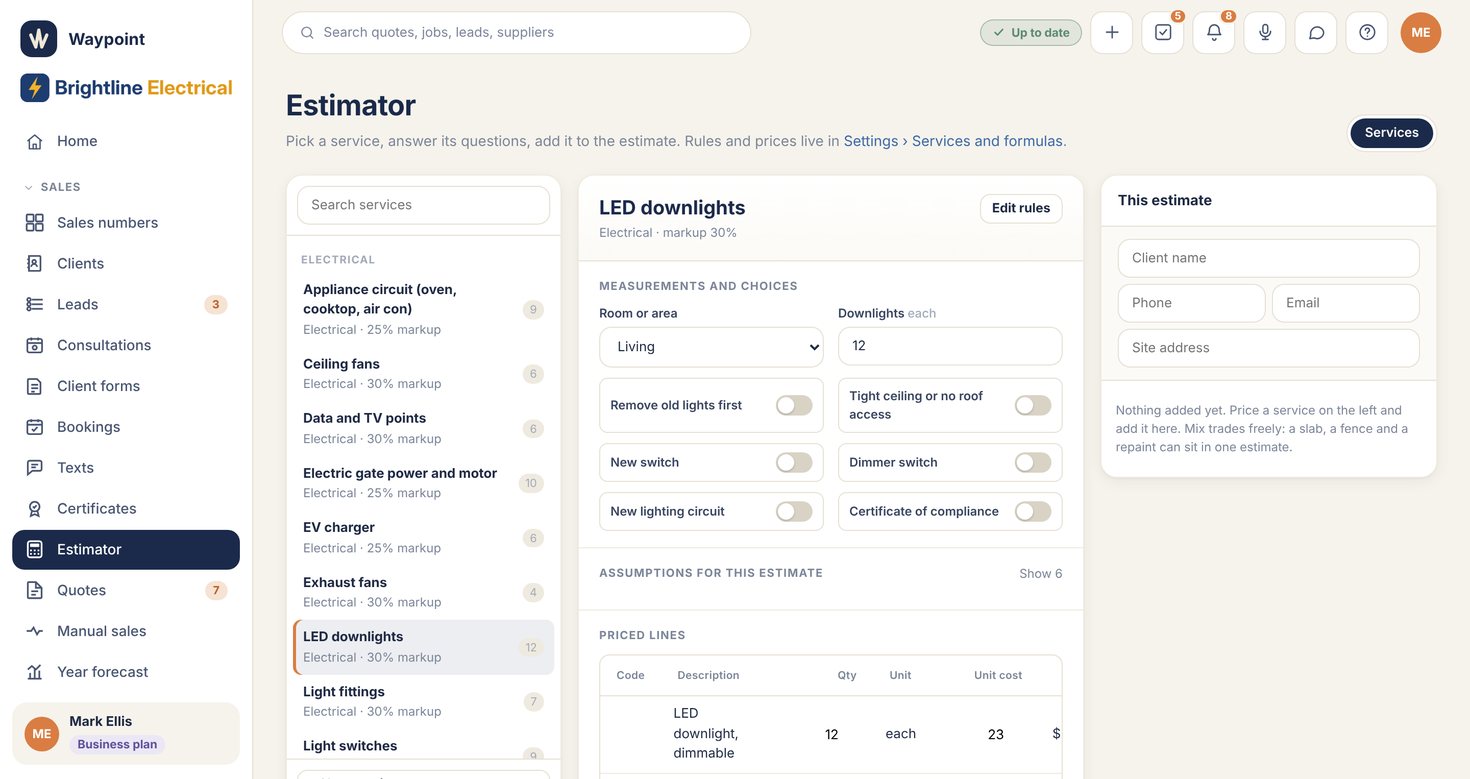Click the Year forecast chart icon
Image resolution: width=1470 pixels, height=779 pixels.
pyautogui.click(x=35, y=672)
